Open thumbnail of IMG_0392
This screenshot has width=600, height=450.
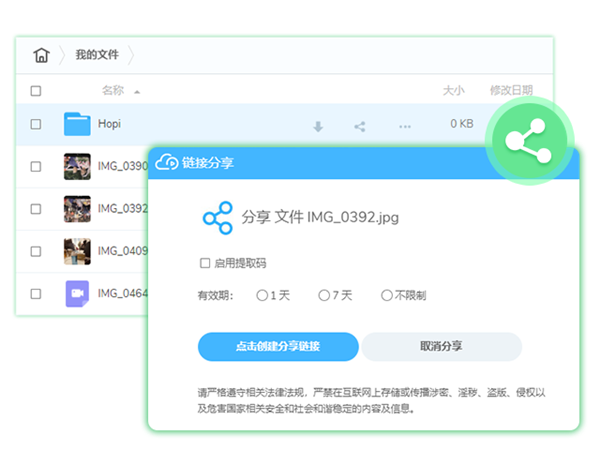[x=77, y=209]
